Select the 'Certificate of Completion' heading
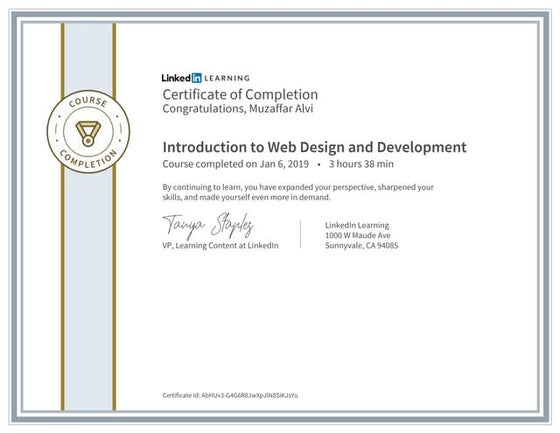Image resolution: width=560 pixels, height=433 pixels. click(x=240, y=94)
